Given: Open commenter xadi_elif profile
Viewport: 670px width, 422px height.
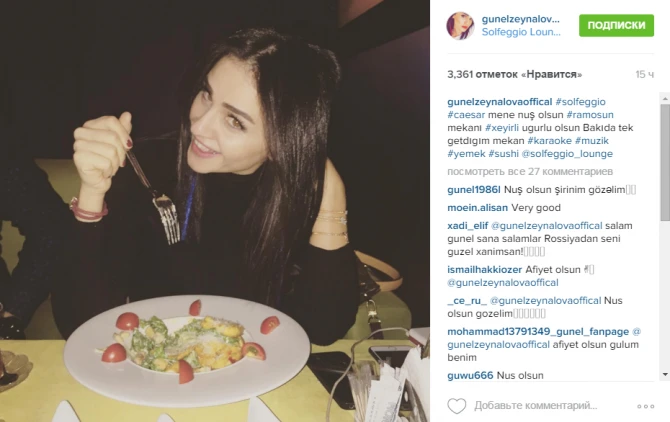Looking at the screenshot, I should pyautogui.click(x=467, y=226).
